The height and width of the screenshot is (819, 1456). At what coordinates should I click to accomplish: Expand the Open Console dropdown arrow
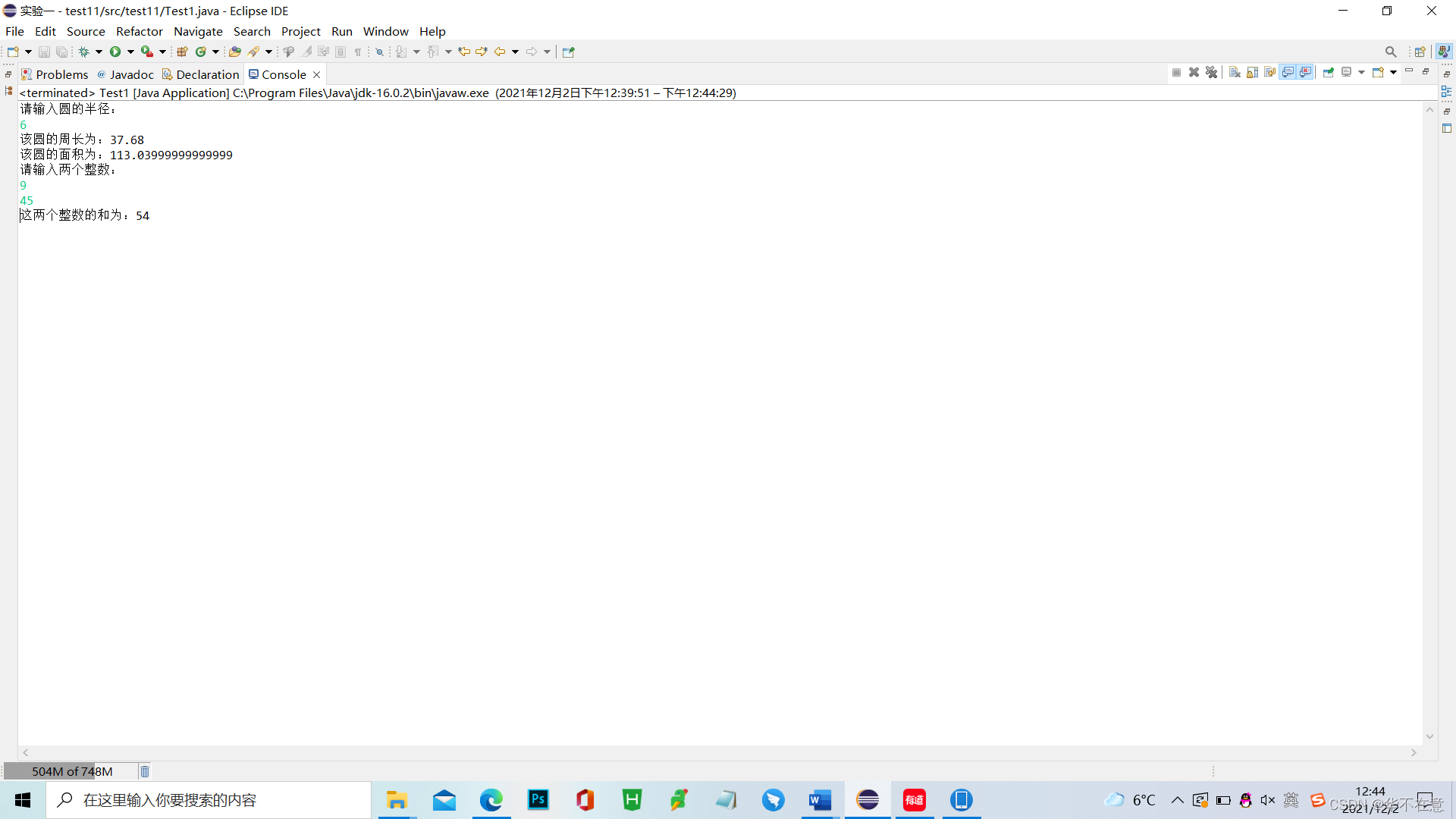[x=1393, y=72]
